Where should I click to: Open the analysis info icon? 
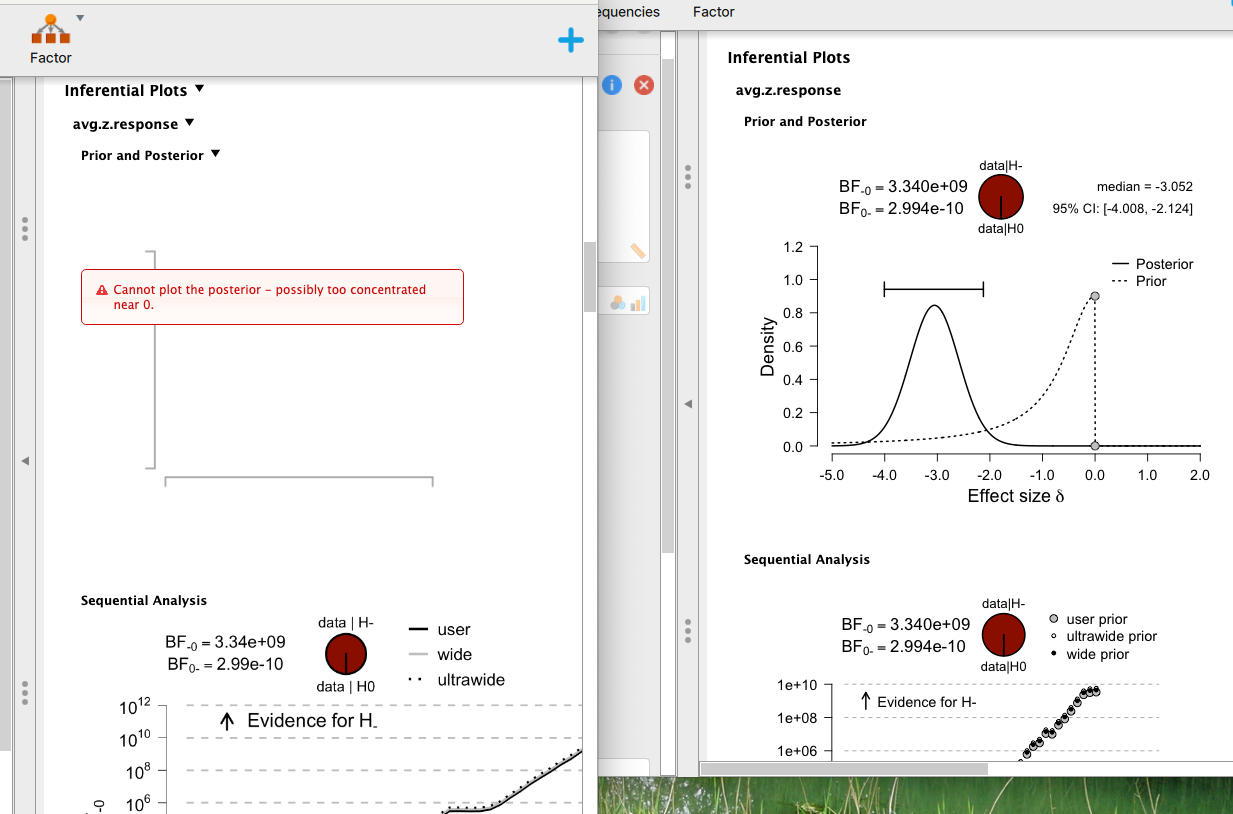pyautogui.click(x=611, y=85)
